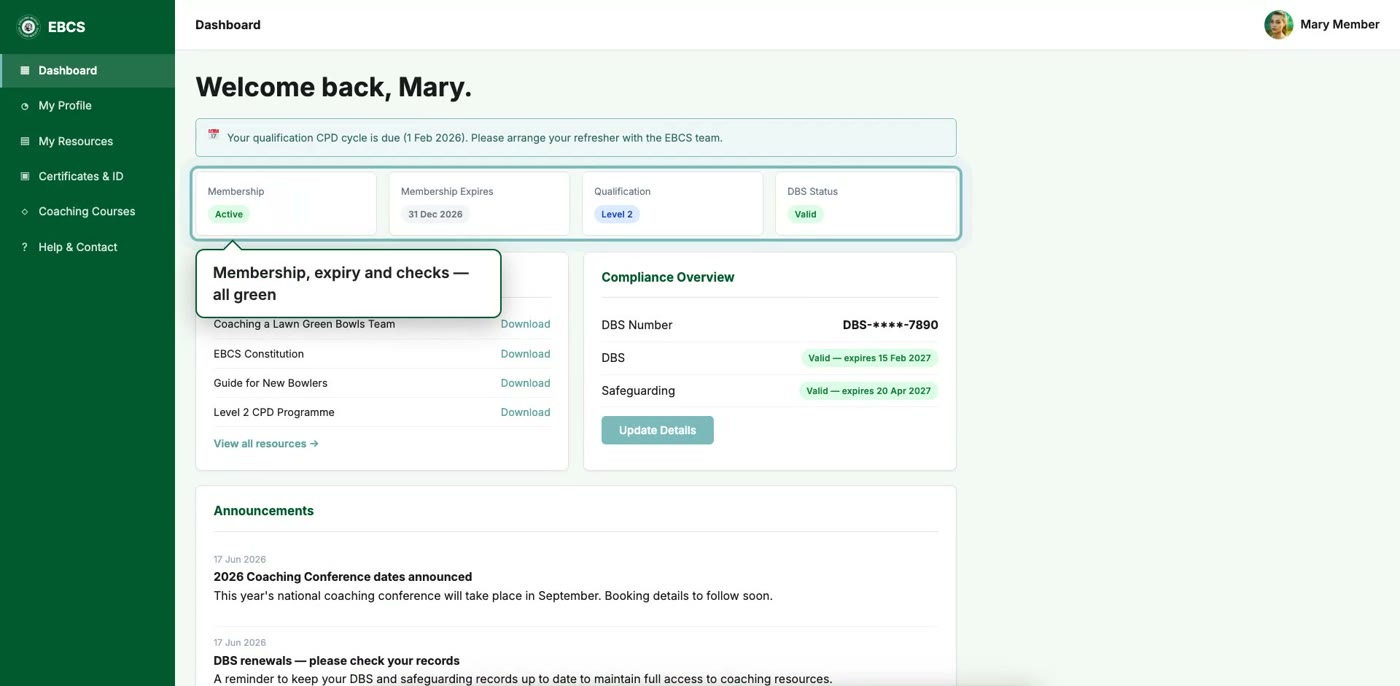
Task: Click the Dashboard page title in header
Action: [228, 25]
